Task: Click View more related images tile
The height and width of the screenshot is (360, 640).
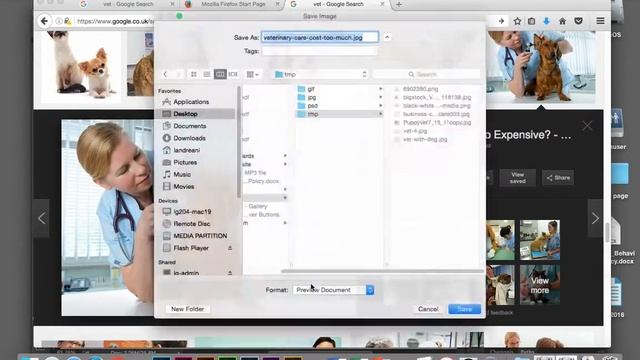Action: tap(540, 285)
